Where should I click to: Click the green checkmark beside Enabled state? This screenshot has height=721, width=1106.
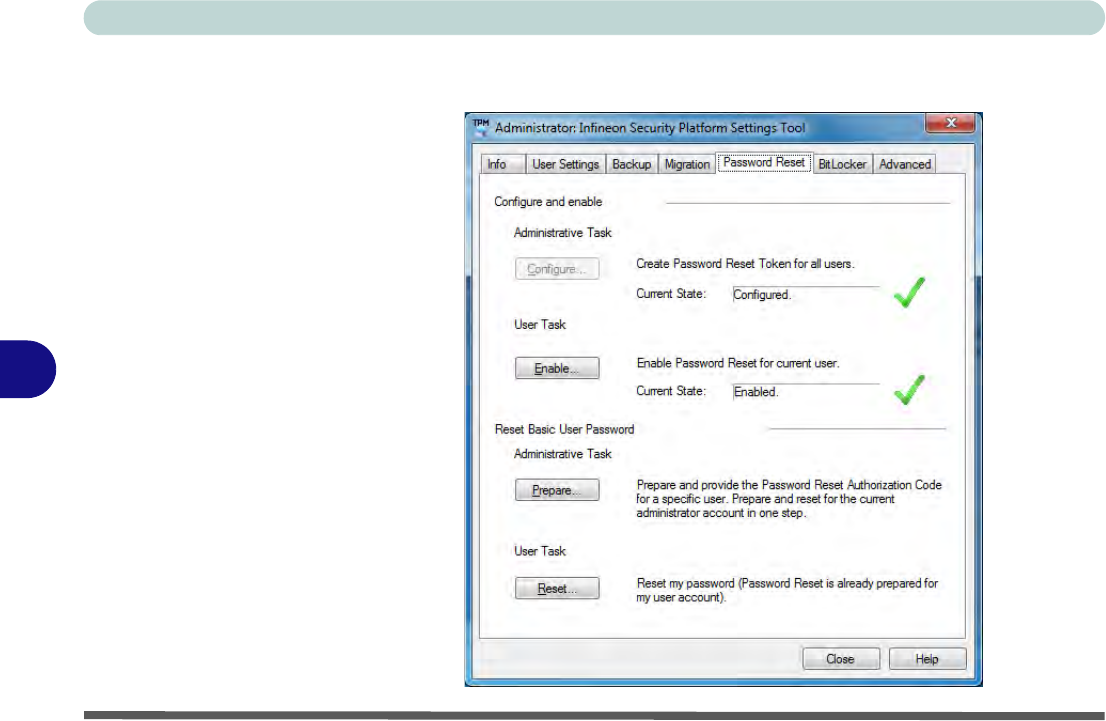coord(909,389)
